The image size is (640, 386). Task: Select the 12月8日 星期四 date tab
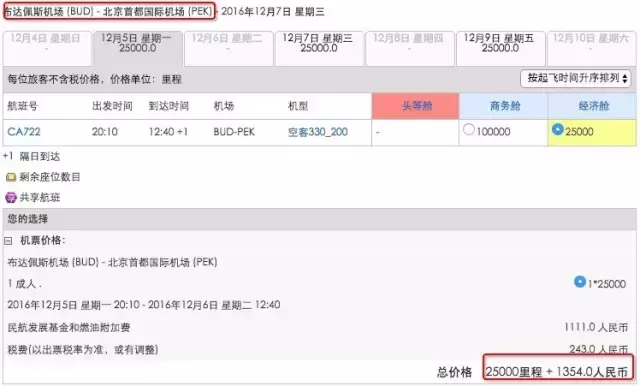[x=410, y=48]
